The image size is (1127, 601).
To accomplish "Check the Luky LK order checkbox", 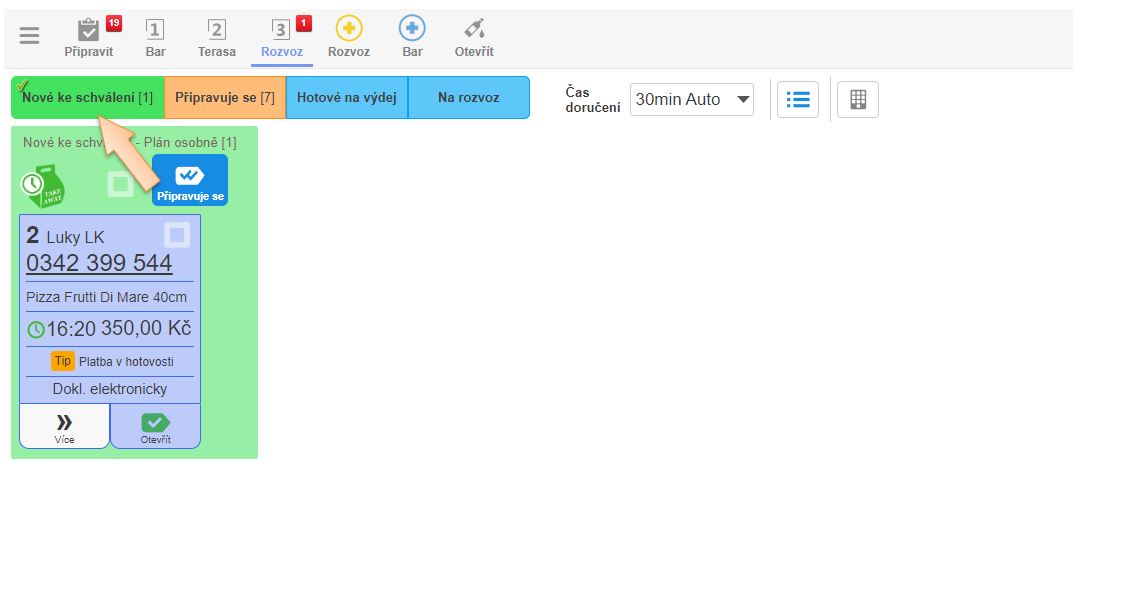I will 177,235.
